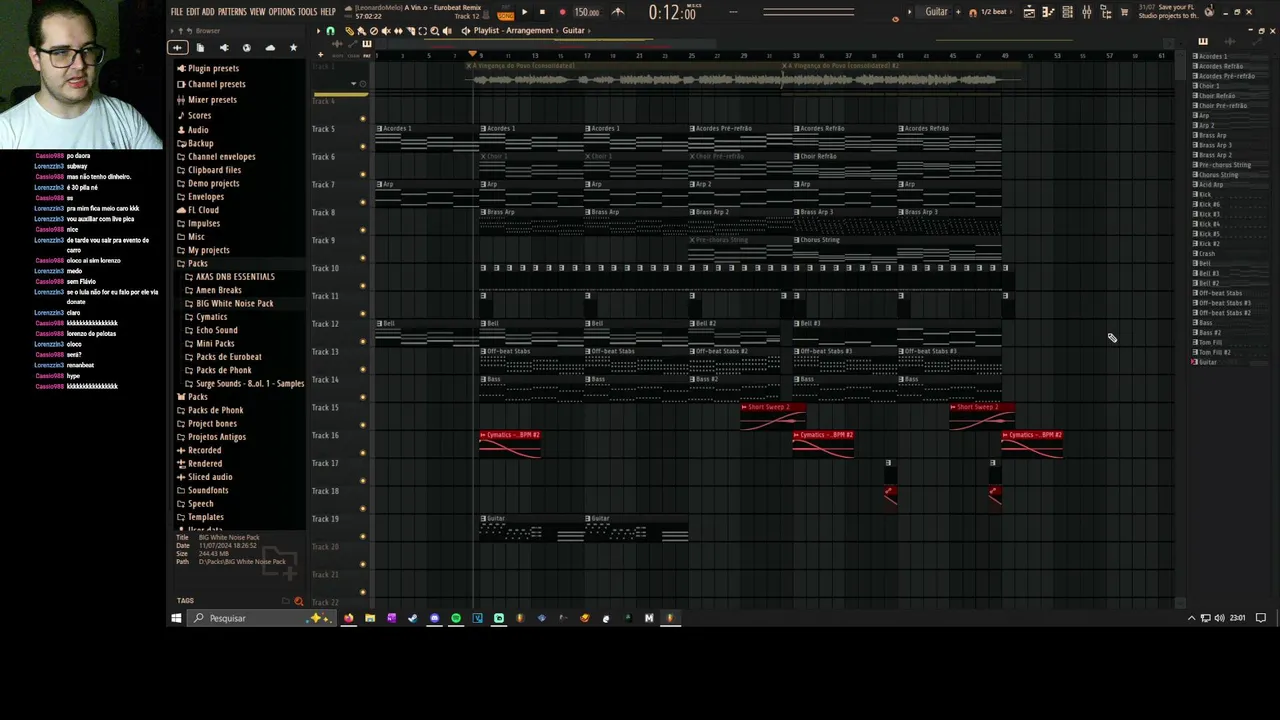Viewport: 1280px width, 720px height.
Task: Open the VIEW menu
Action: 258,12
